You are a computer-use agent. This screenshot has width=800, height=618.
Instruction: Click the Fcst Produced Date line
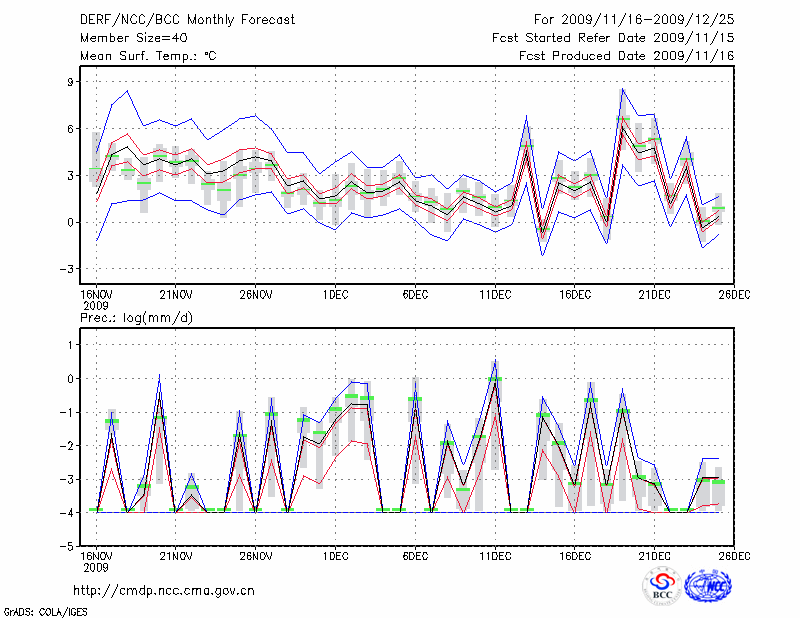[x=626, y=56]
